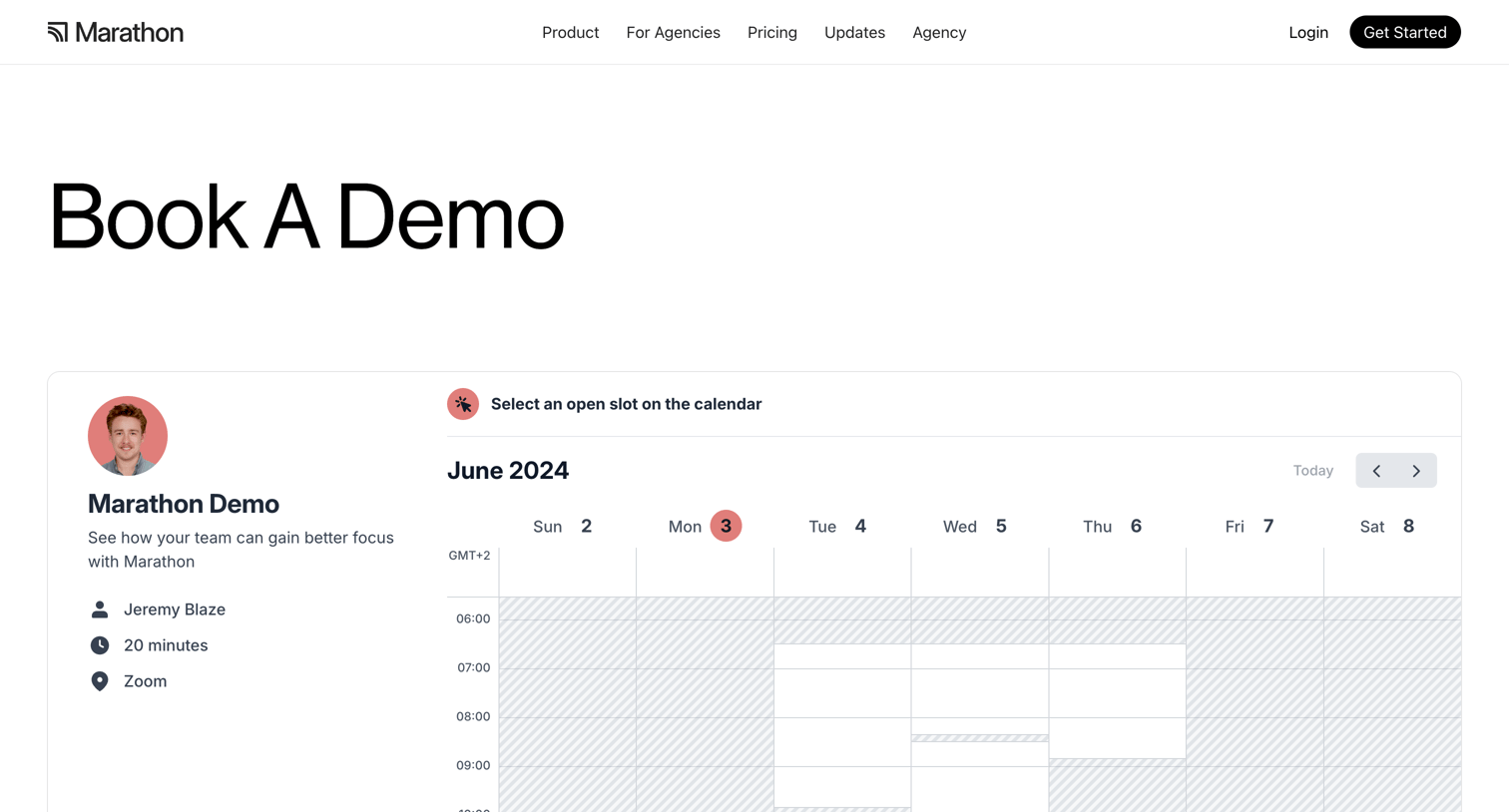Go to the Pricing page
This screenshot has width=1509, height=812.
click(x=772, y=33)
